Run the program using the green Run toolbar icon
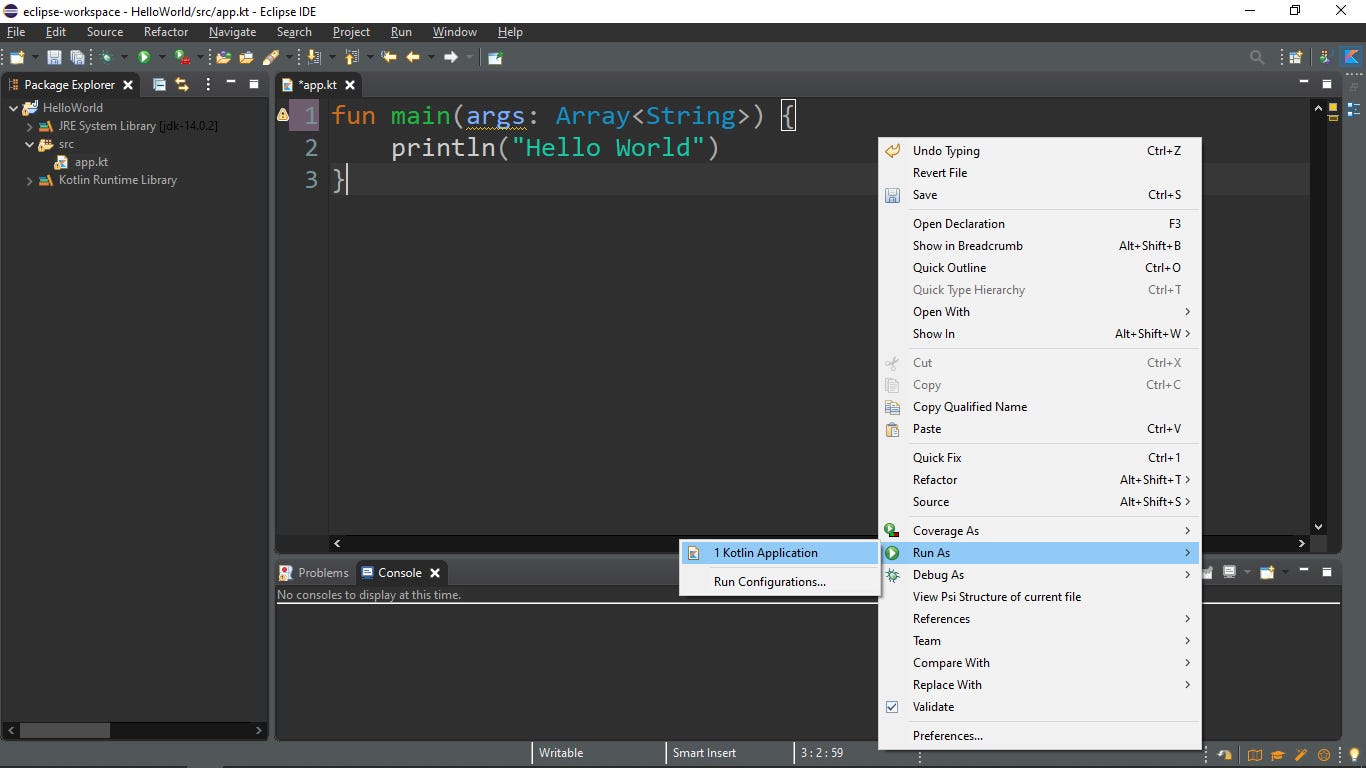The image size is (1366, 768). click(x=143, y=57)
